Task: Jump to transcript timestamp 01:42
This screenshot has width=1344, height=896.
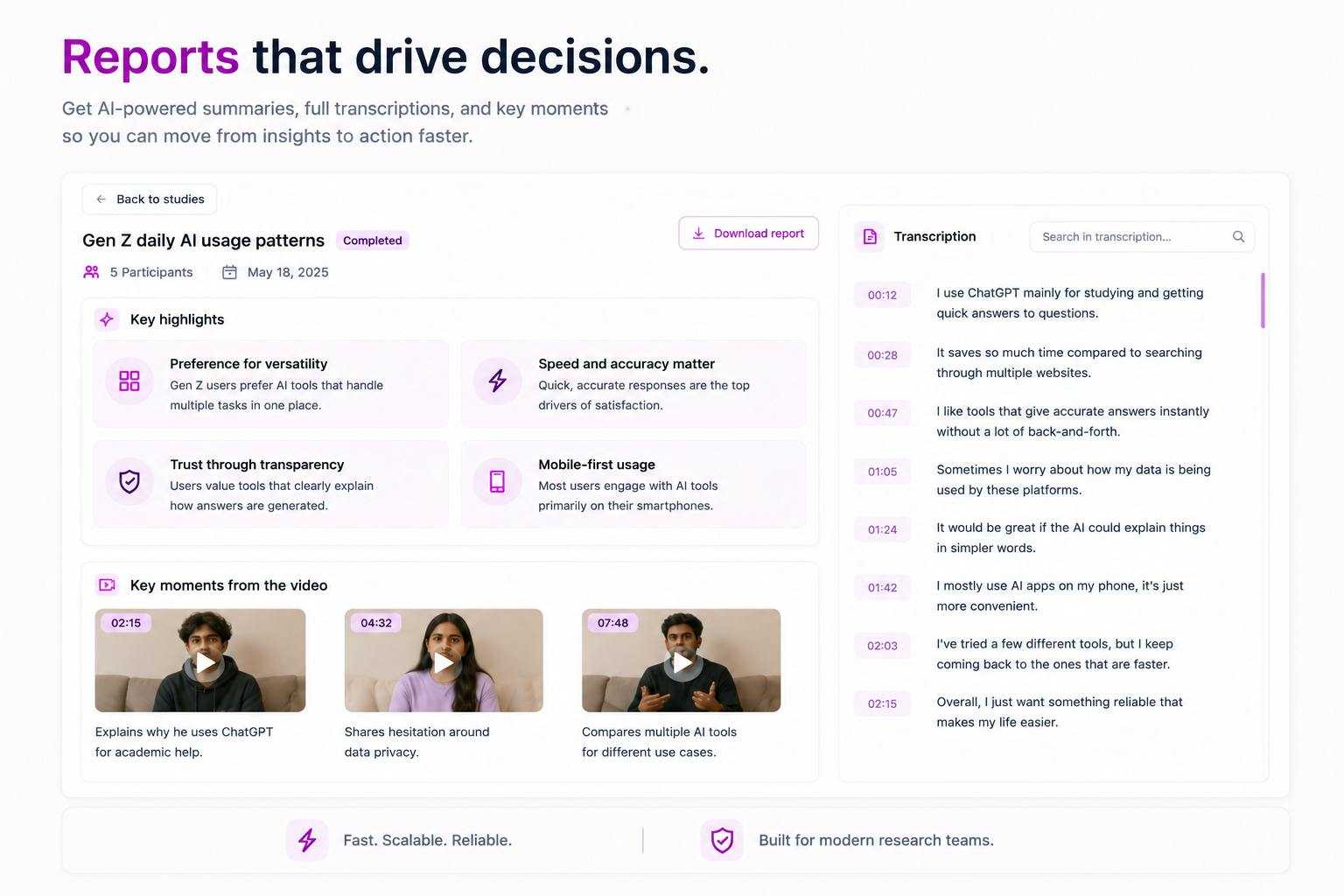Action: click(x=882, y=588)
